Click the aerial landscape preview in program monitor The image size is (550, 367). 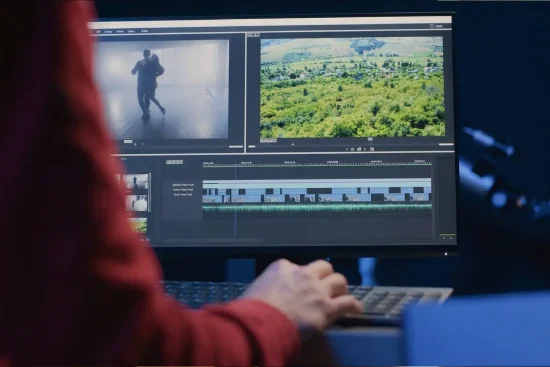coord(352,87)
